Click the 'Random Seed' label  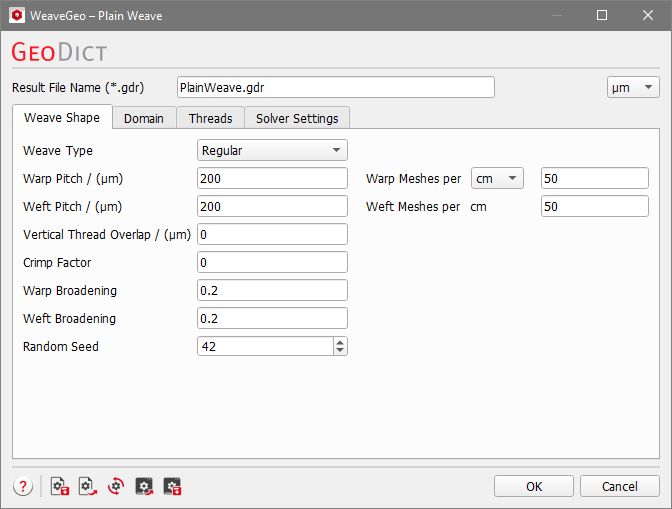click(61, 346)
